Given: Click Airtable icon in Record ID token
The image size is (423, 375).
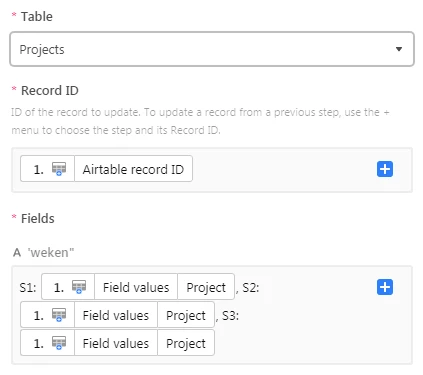Looking at the screenshot, I should pyautogui.click(x=59, y=169).
